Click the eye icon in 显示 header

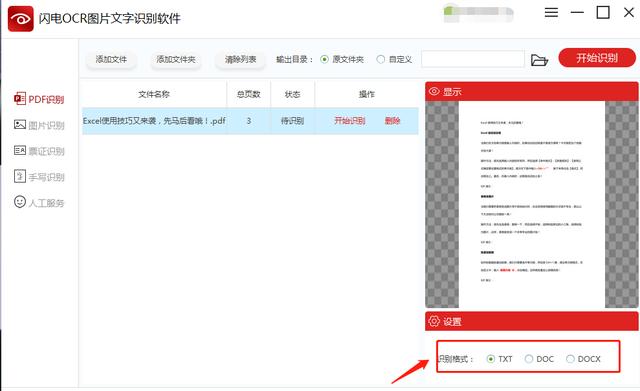pyautogui.click(x=434, y=91)
